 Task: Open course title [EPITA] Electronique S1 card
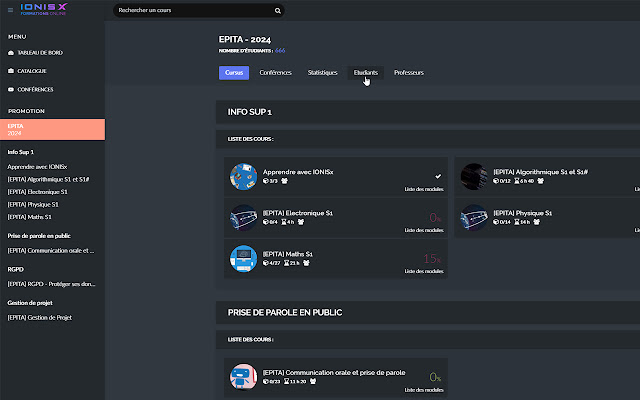coord(298,213)
